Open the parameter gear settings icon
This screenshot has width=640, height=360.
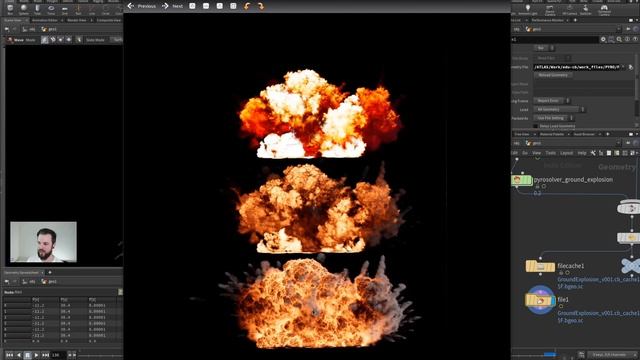tap(603, 39)
